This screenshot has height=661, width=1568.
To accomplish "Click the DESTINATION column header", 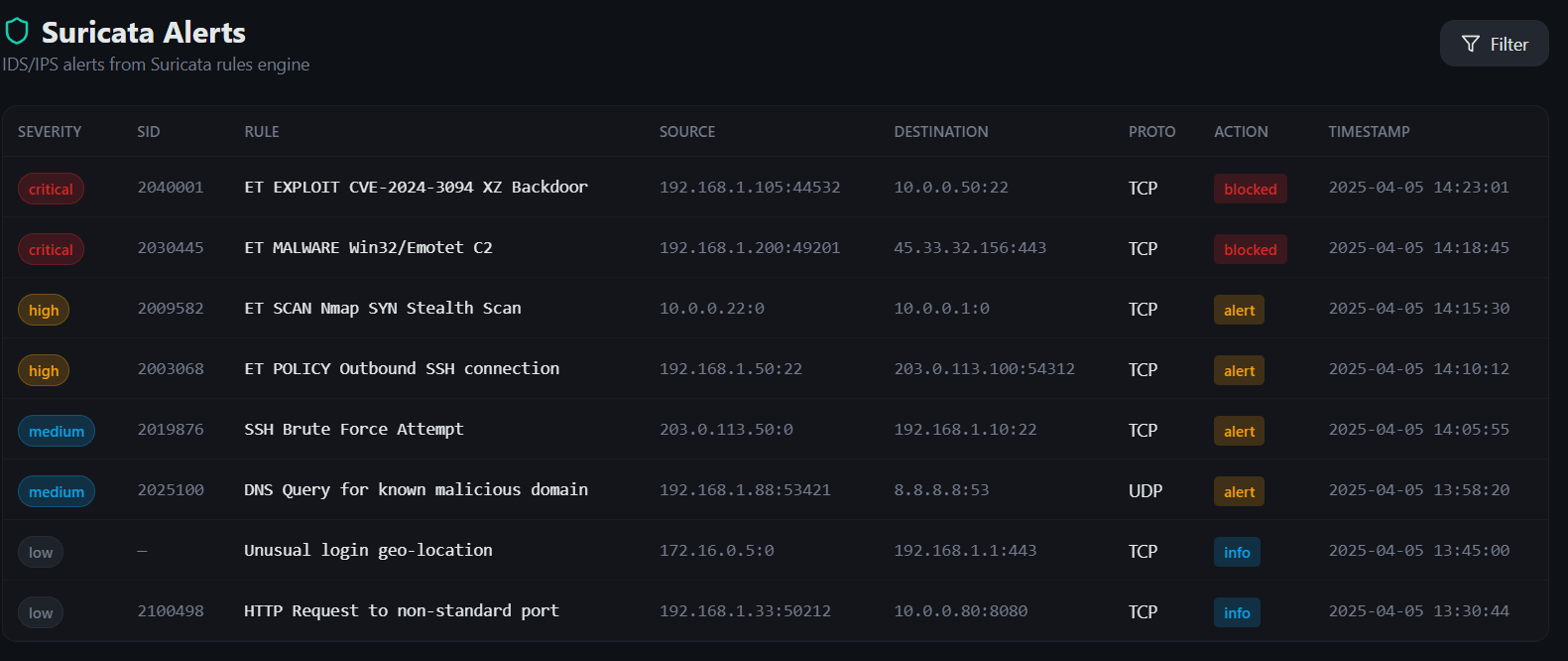I will (x=941, y=132).
